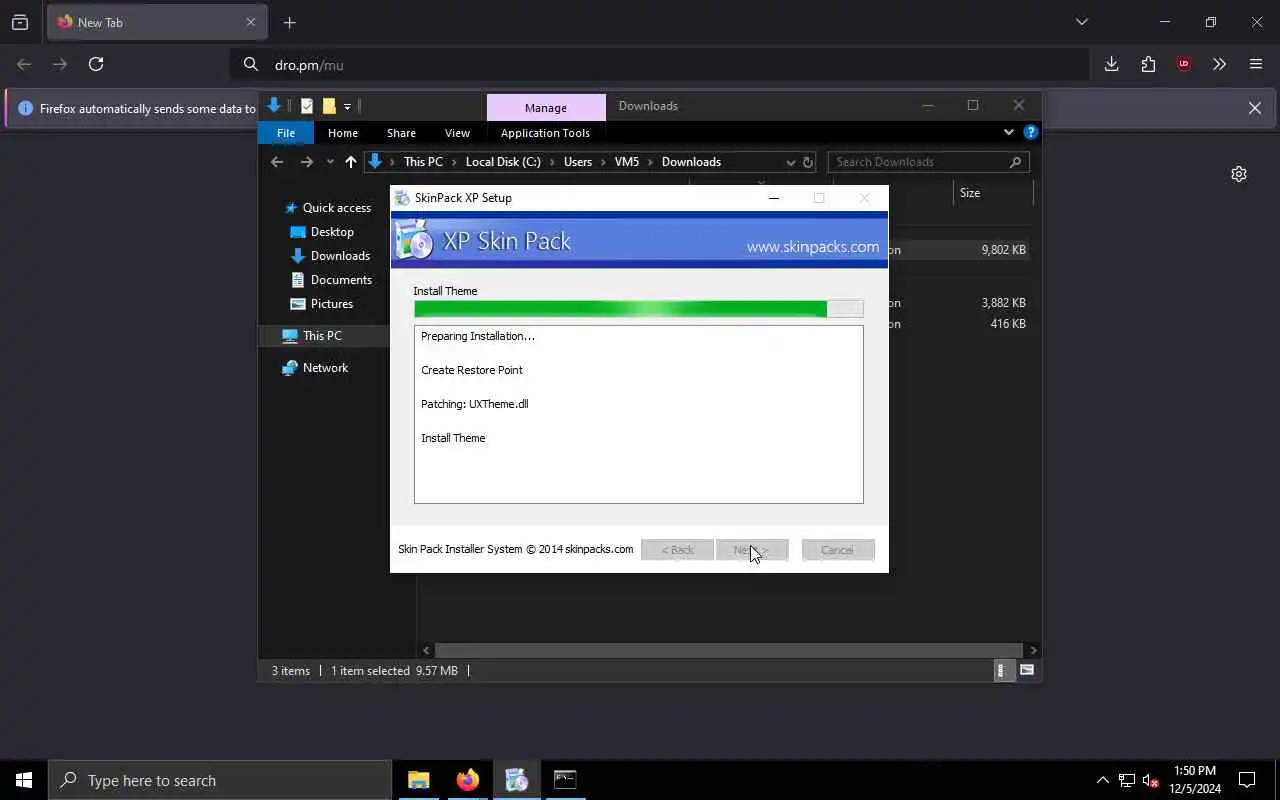Select the 9,802 KB file row

pos(958,250)
